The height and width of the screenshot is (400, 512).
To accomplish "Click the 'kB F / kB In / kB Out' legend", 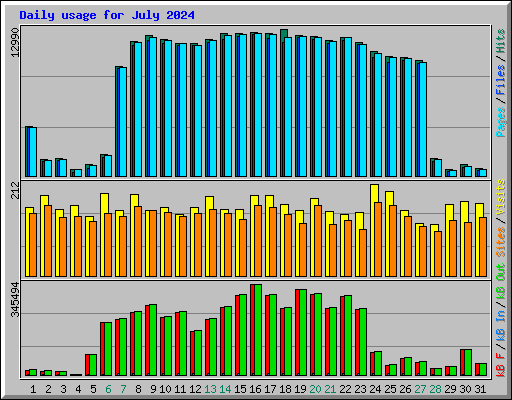I will [501, 320].
